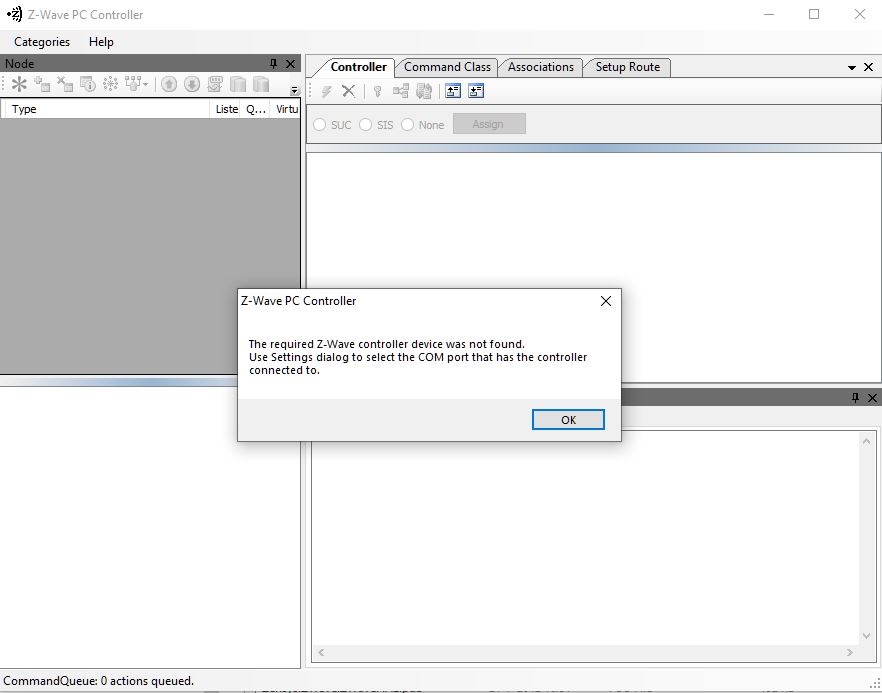The image size is (882, 693).
Task: Click the Z-Wave app icon in title bar
Action: click(x=15, y=14)
